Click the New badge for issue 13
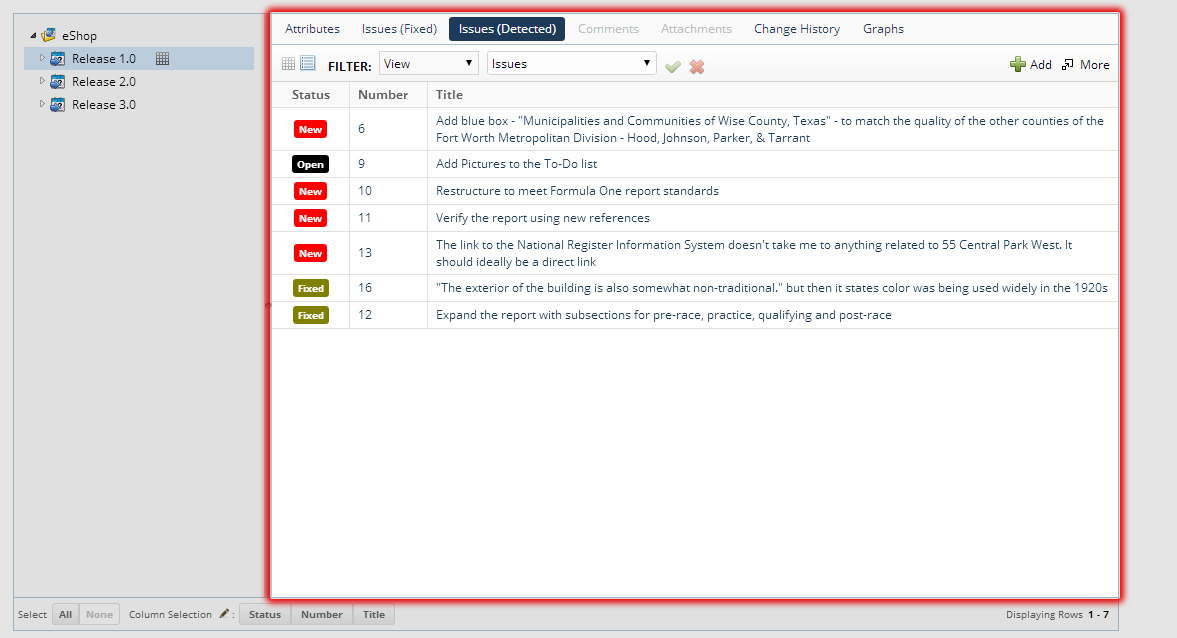This screenshot has height=638, width=1177. point(310,253)
